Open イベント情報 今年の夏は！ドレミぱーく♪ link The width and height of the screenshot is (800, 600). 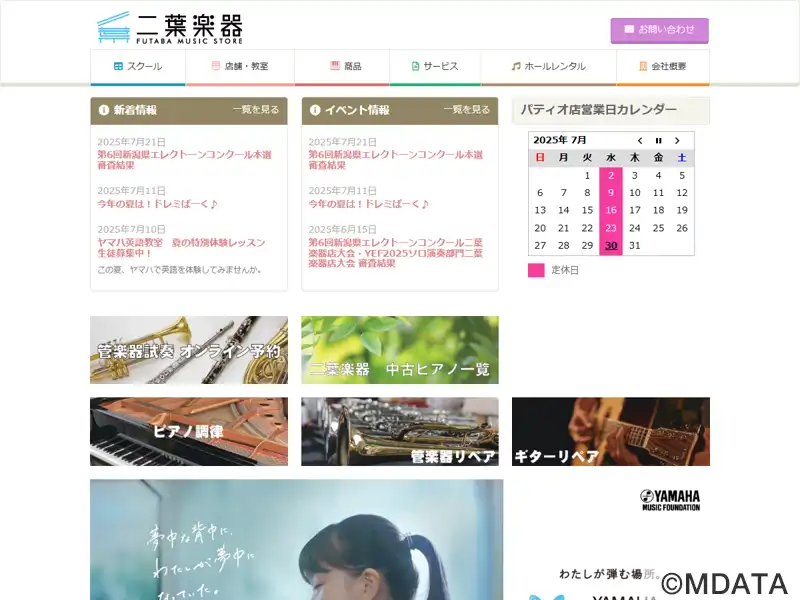tap(368, 204)
